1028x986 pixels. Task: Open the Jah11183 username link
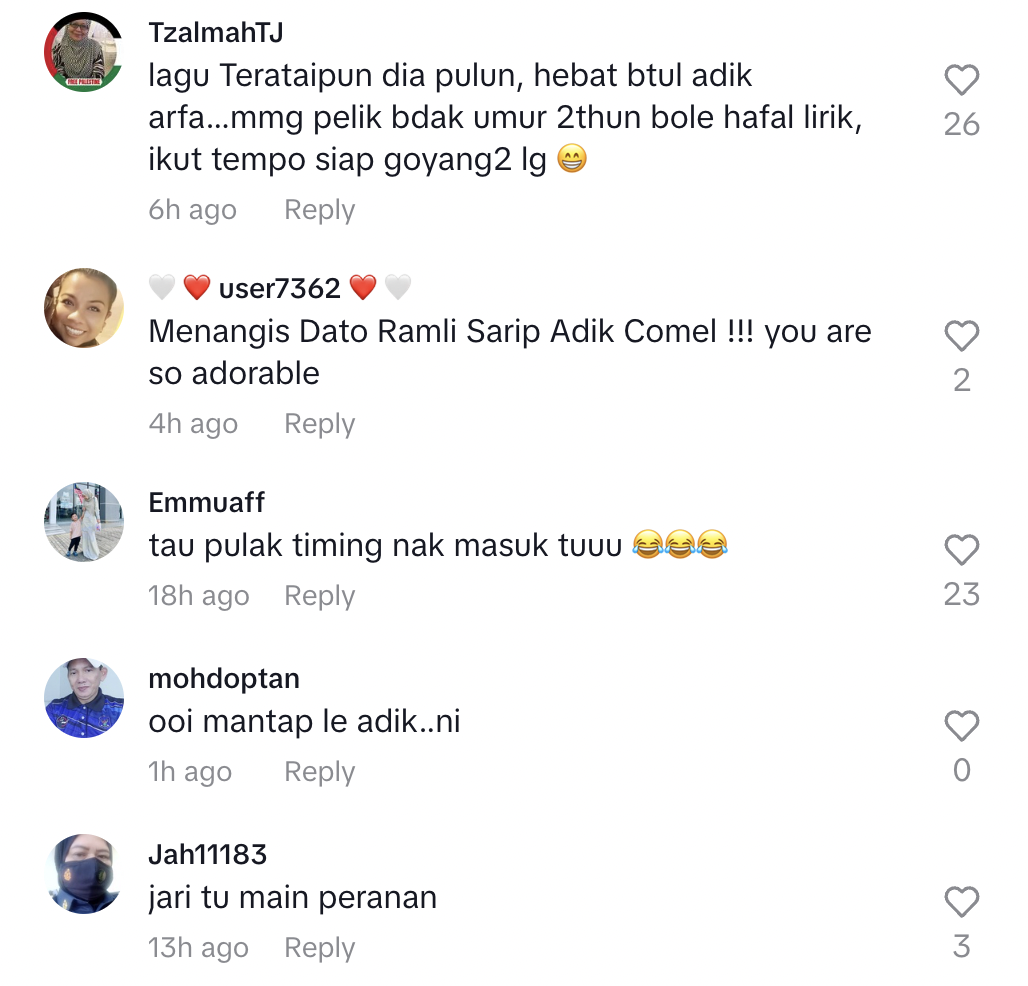(x=208, y=854)
